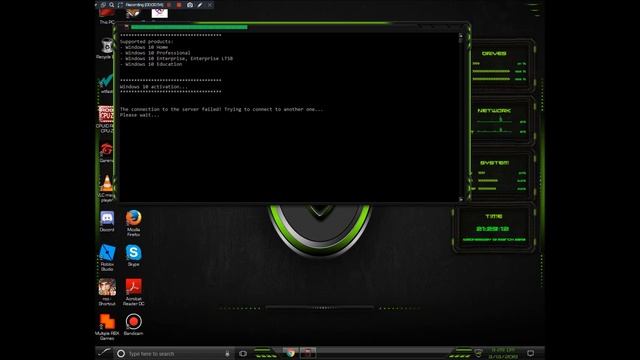
Task: Focus the 'Type here to search' box
Action: point(173,353)
